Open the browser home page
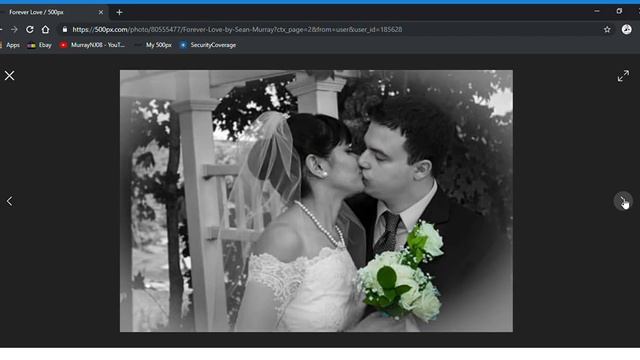The width and height of the screenshot is (640, 360). [x=45, y=29]
